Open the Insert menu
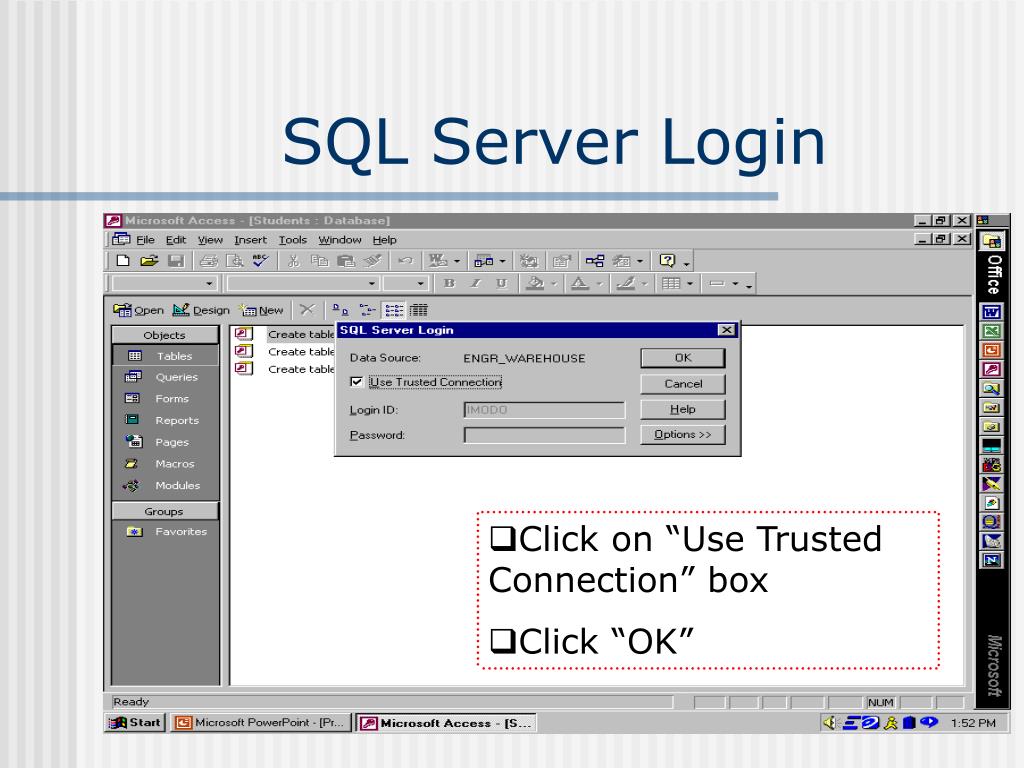Screen dimensions: 1024x768 (x=250, y=240)
